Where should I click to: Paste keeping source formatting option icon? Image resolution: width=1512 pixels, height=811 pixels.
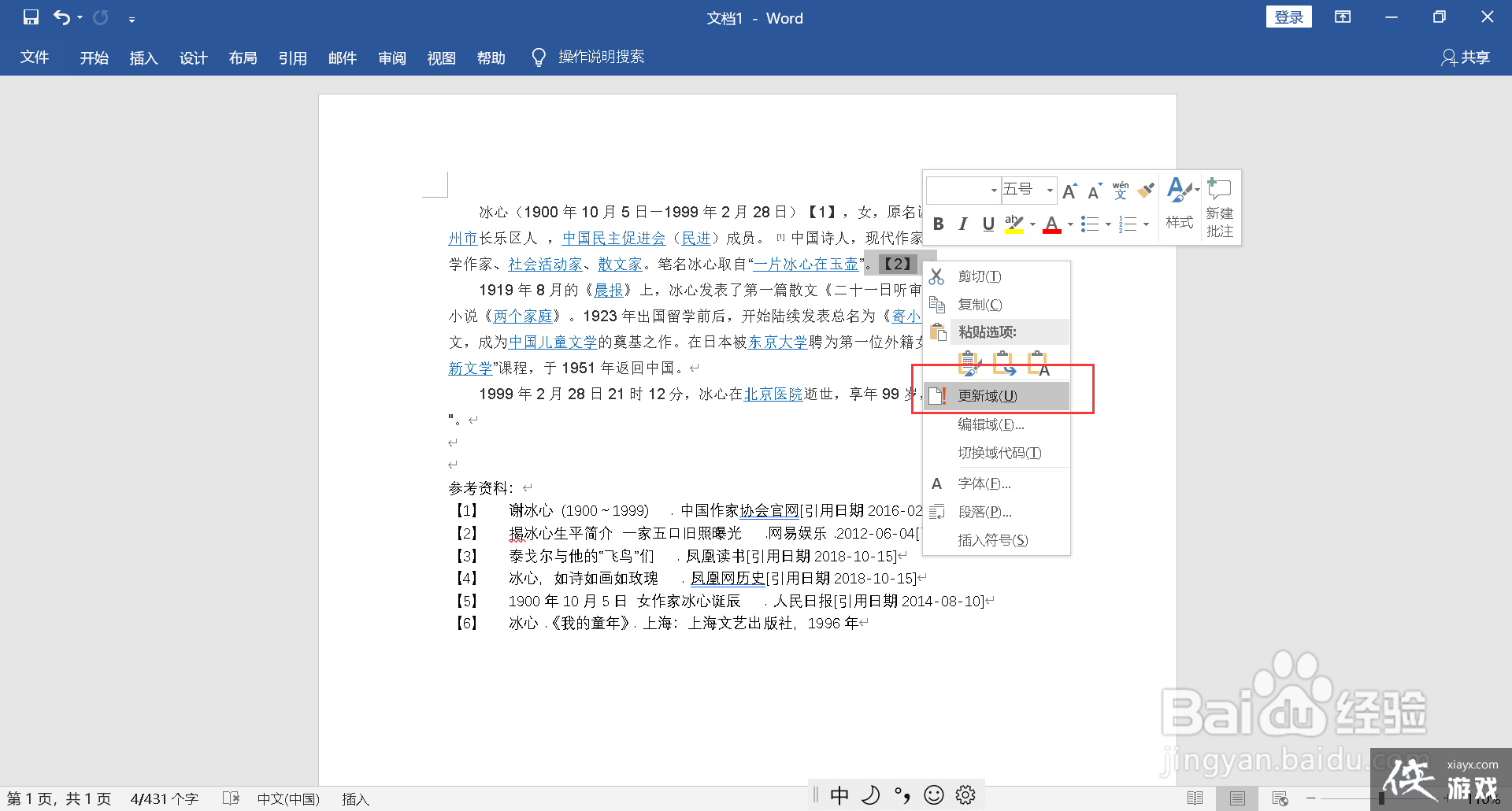click(x=970, y=363)
